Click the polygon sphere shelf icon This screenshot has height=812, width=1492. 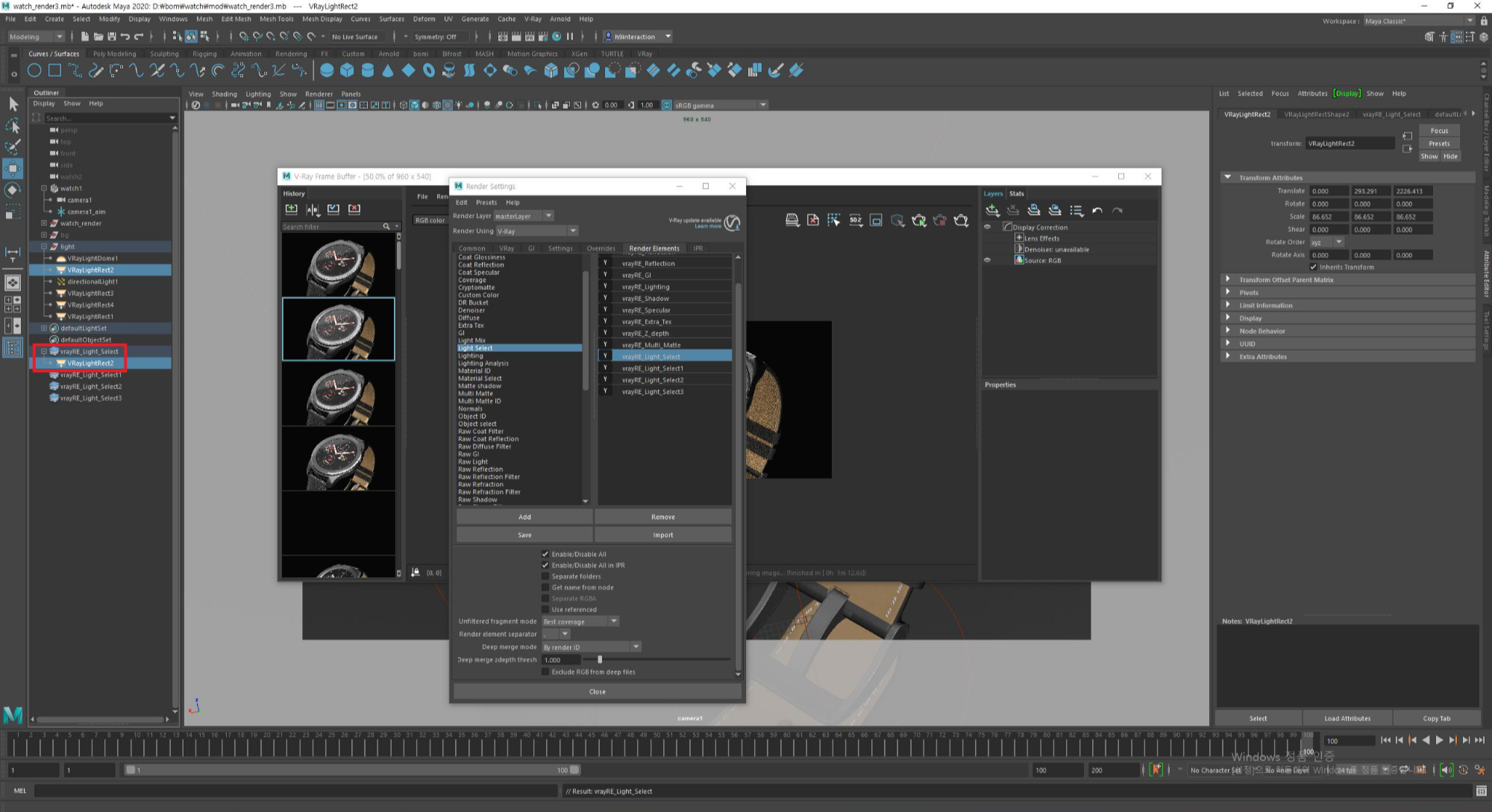[327, 71]
